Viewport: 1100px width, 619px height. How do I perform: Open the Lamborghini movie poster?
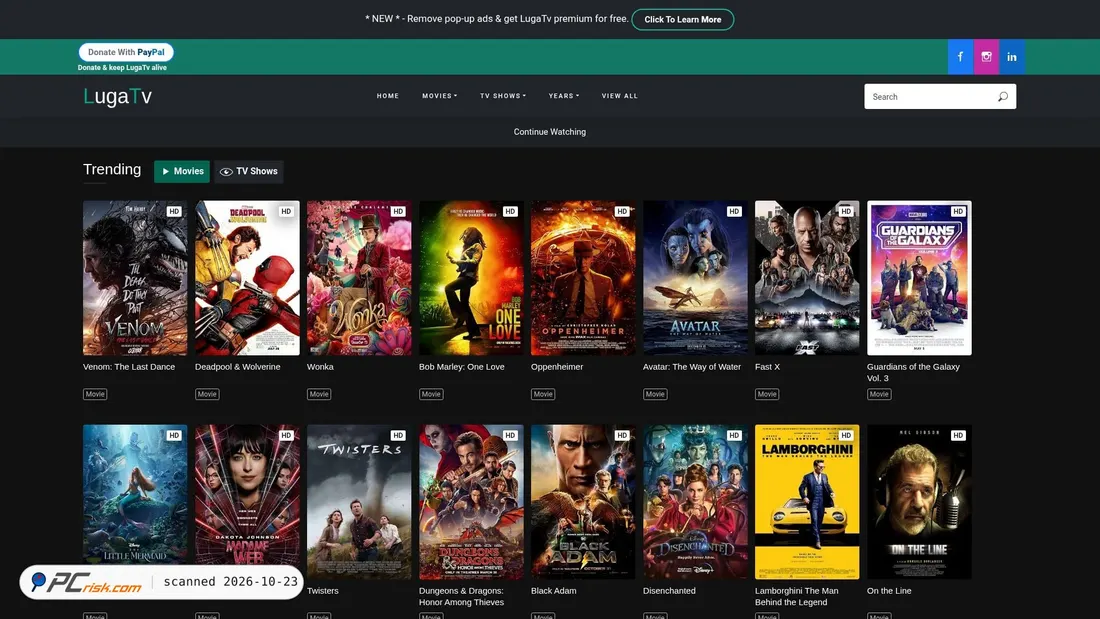pyautogui.click(x=807, y=502)
